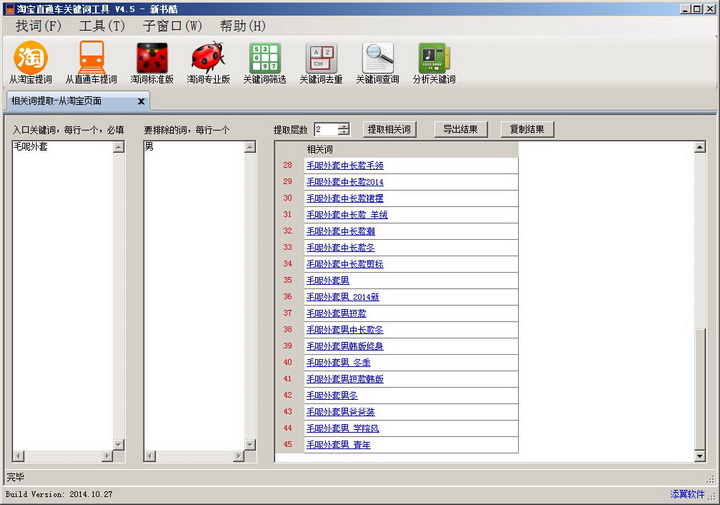Open link 毛呢外套中长款图标 in row 34
Screen dimensions: 720x505
tap(345, 264)
